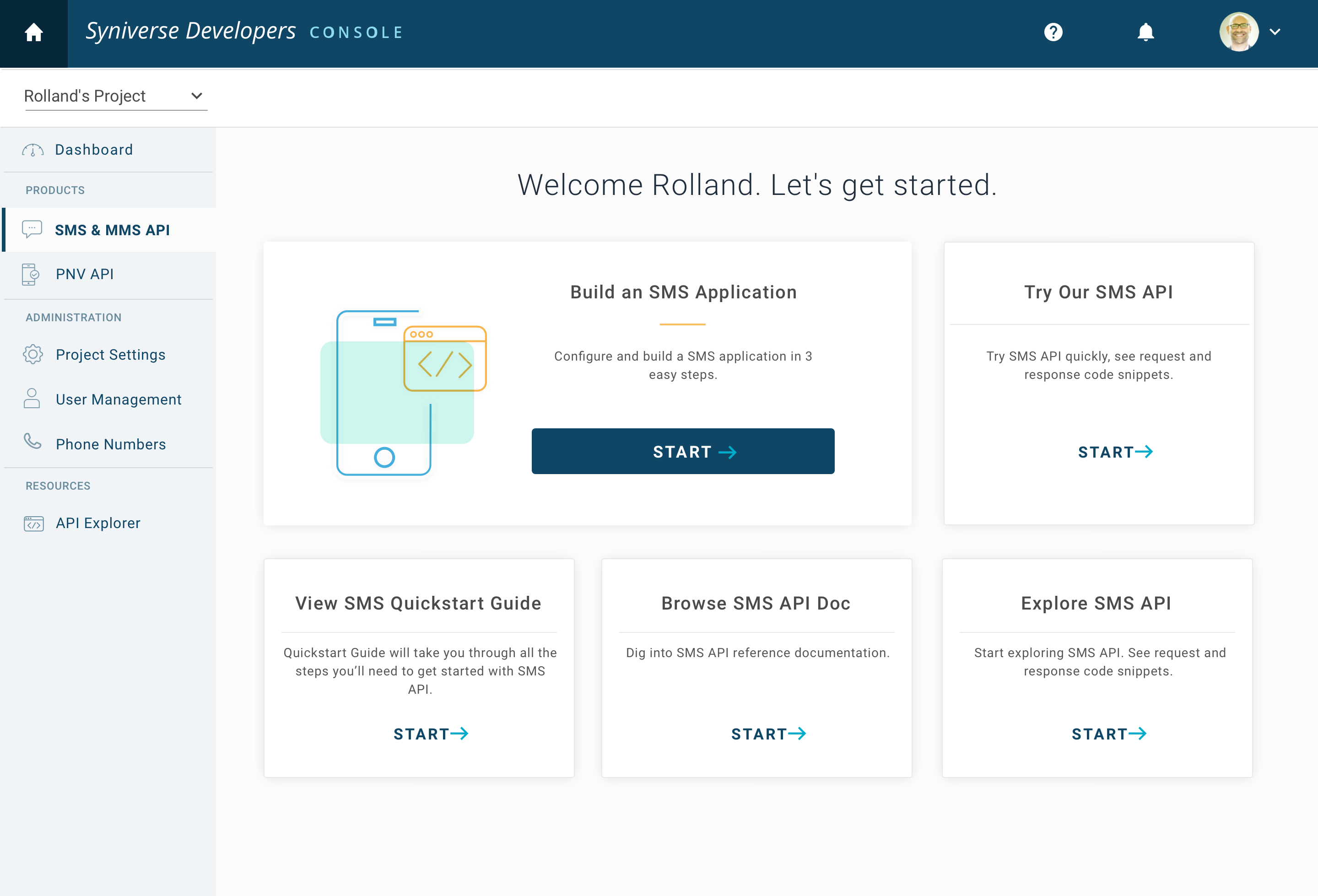Viewport: 1318px width, 896px height.
Task: Click START under View SMS Quickstart Guide
Action: pyautogui.click(x=431, y=734)
